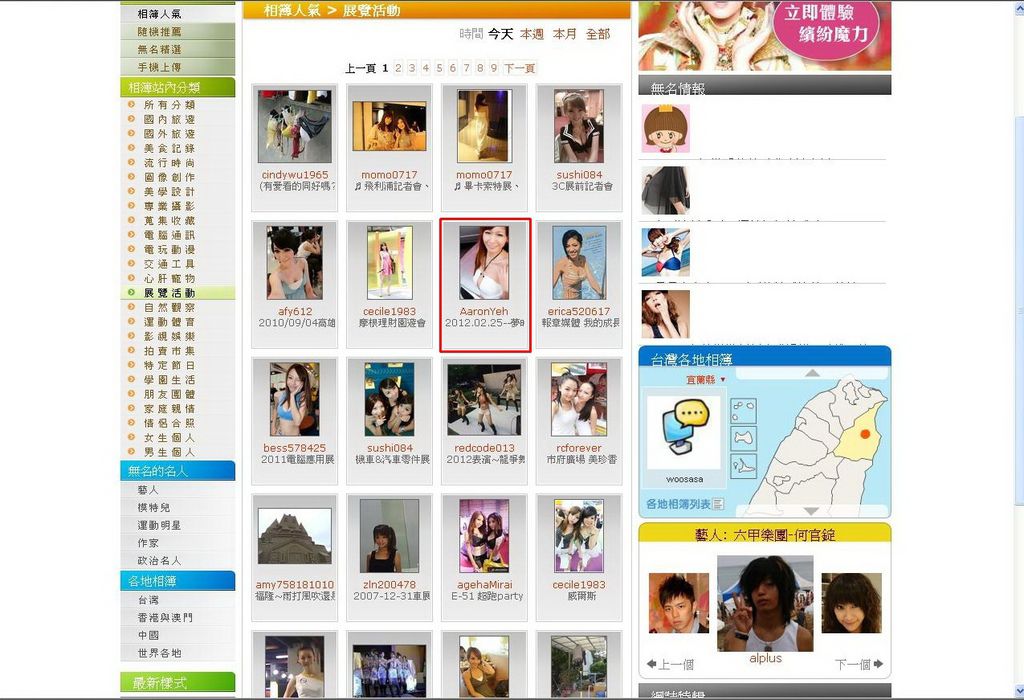Switch the time filter to 今天
This screenshot has width=1024, height=700.
click(x=501, y=34)
